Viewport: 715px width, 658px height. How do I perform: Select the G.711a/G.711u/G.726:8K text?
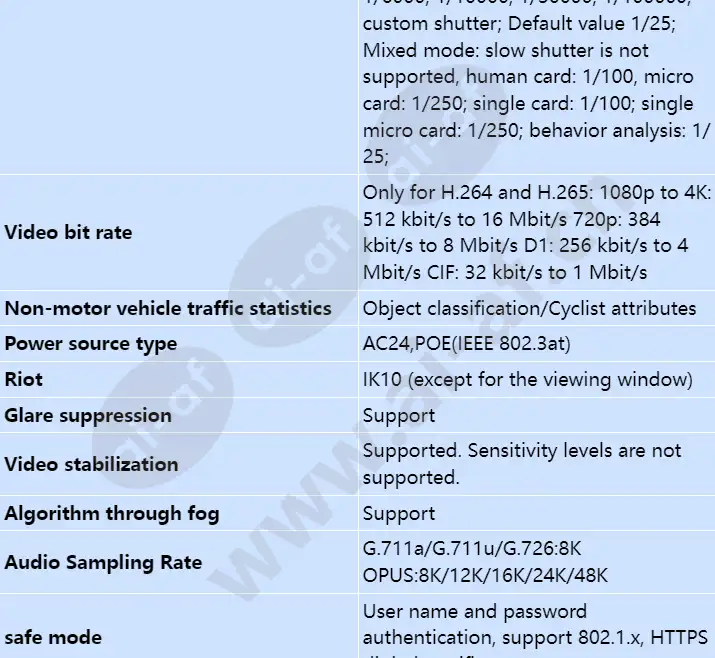472,549
